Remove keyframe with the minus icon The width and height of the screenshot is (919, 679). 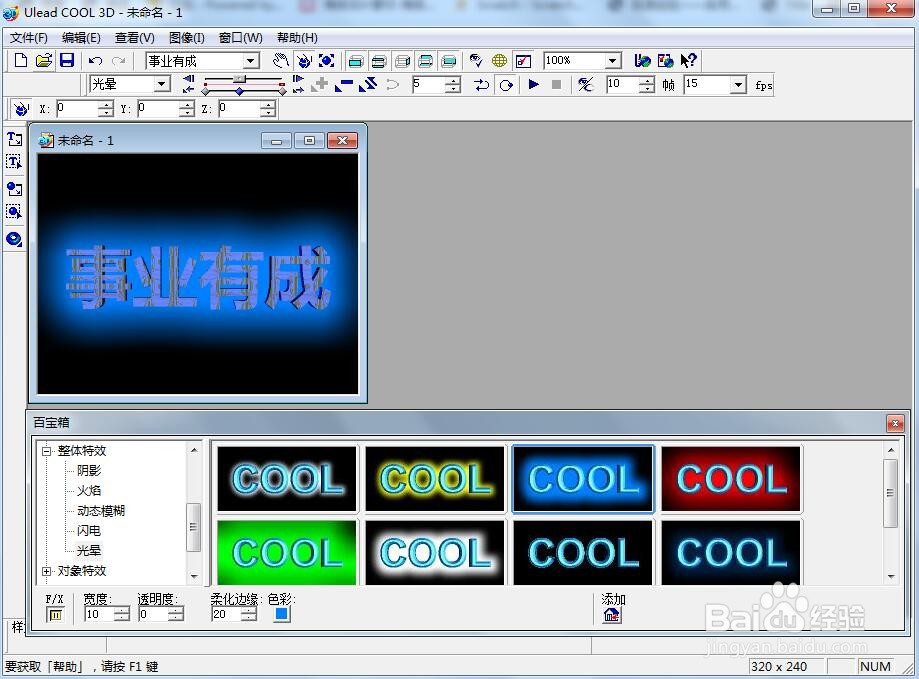coord(344,85)
